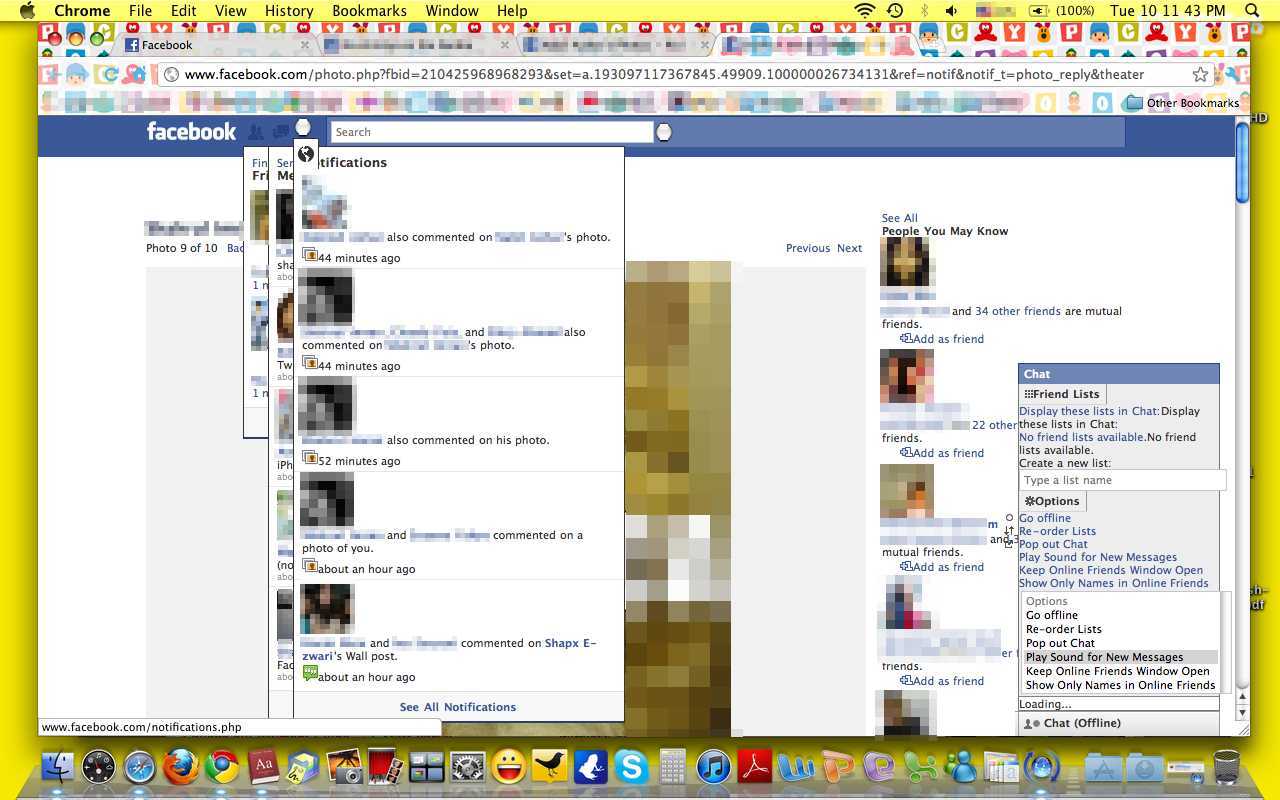The height and width of the screenshot is (800, 1280).
Task: Click See All Notifications link
Action: coord(458,707)
